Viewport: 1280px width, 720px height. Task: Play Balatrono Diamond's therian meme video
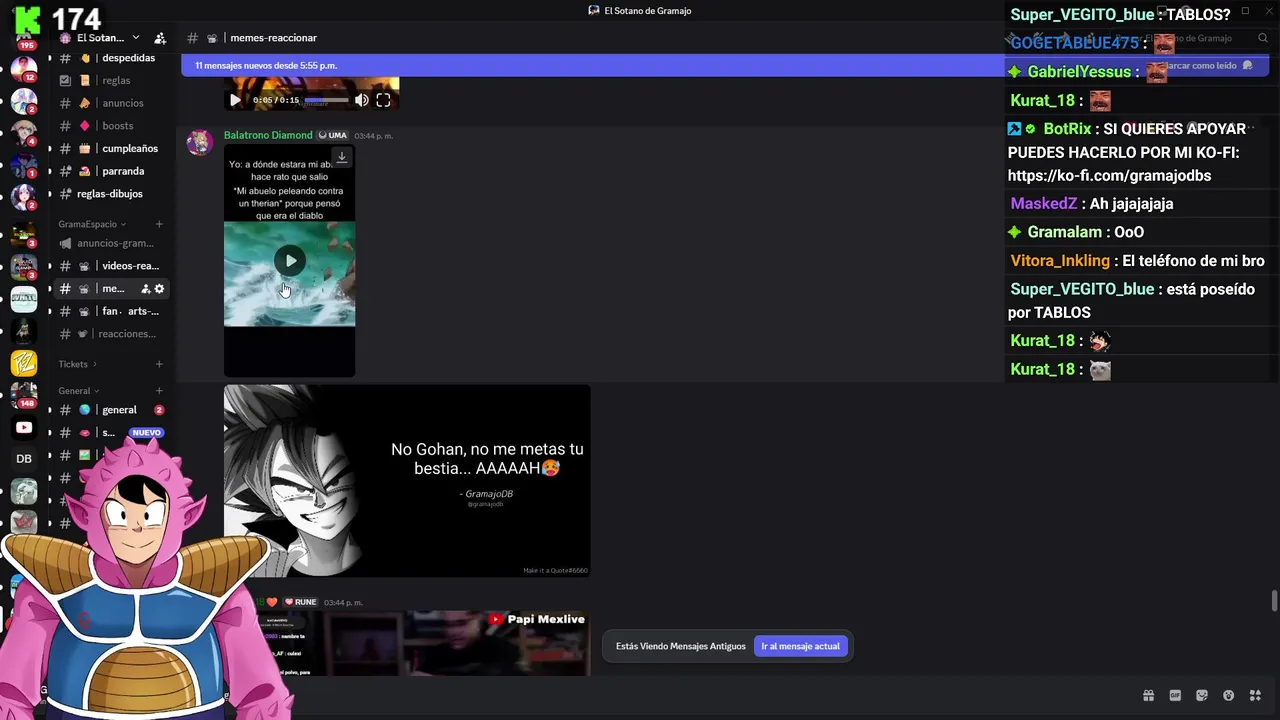pos(290,261)
